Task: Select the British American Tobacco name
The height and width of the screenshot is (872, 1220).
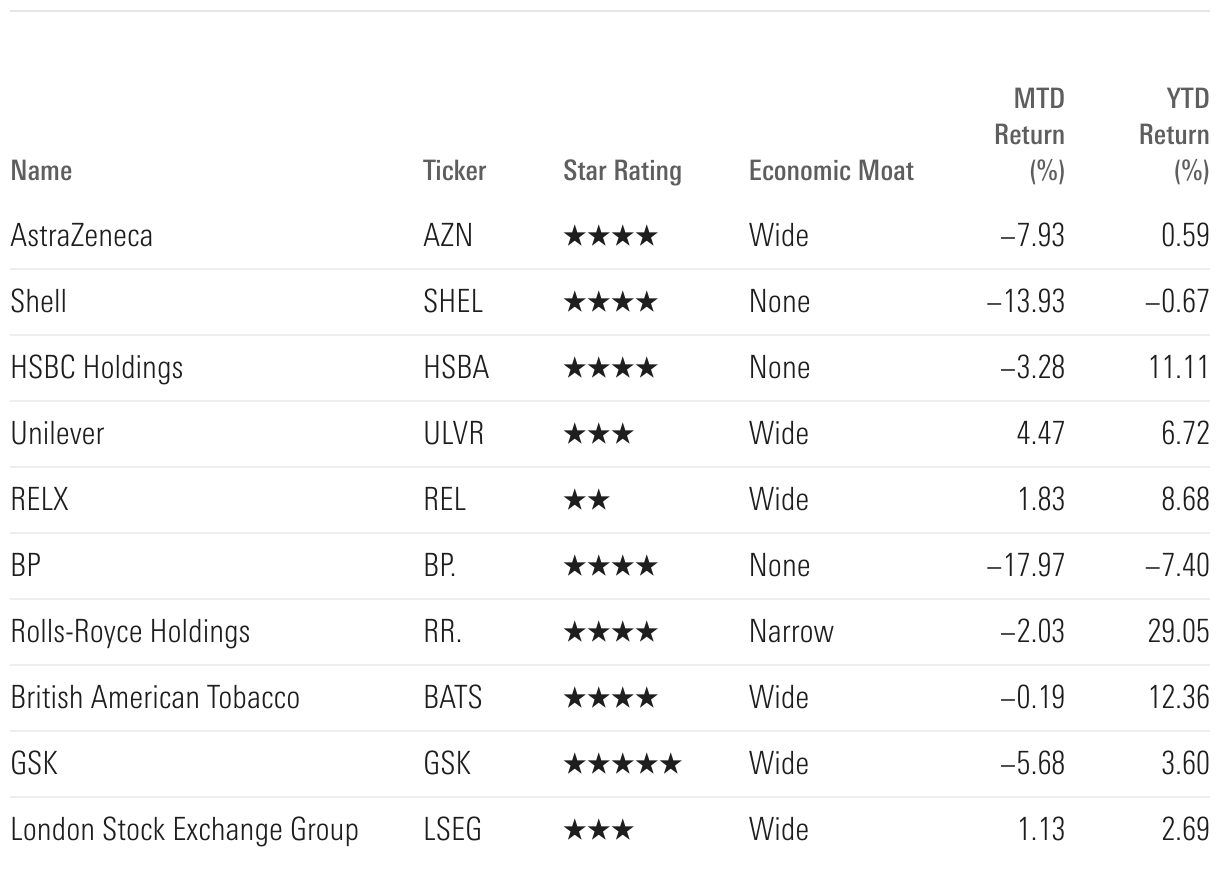Action: (155, 698)
